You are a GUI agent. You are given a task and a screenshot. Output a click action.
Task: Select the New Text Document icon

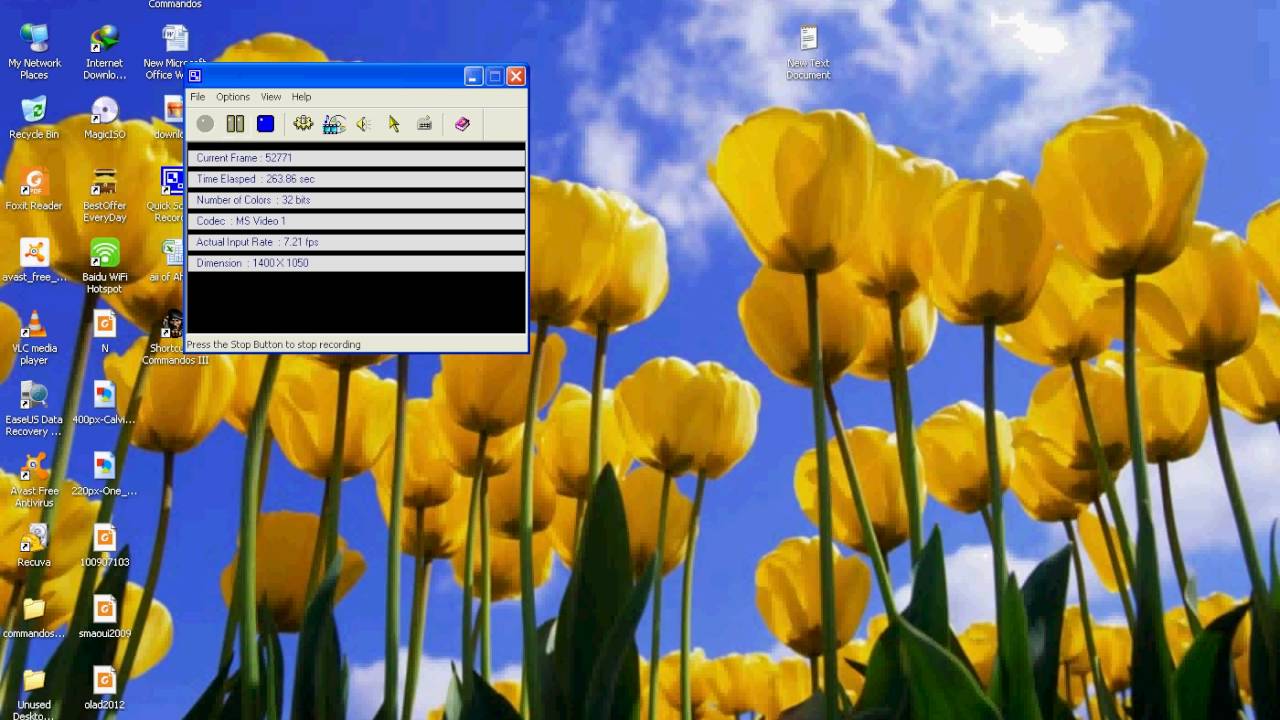click(808, 53)
